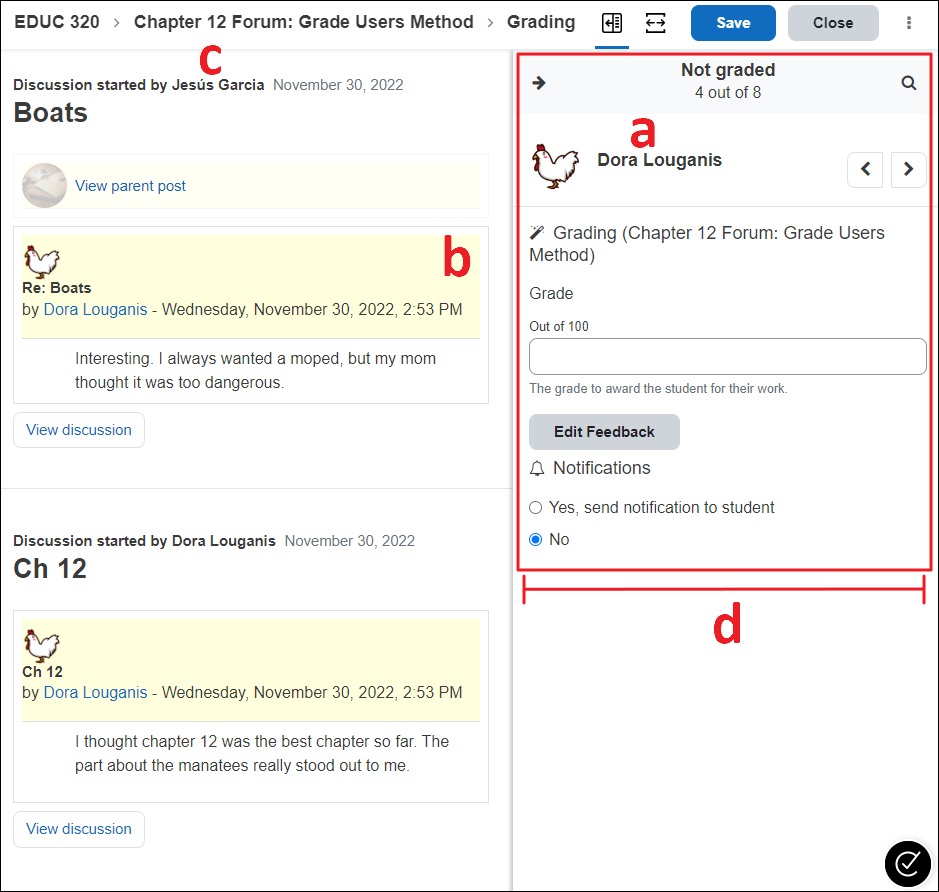Click Dora Louganis chicken avatar in grading panel

click(x=555, y=165)
